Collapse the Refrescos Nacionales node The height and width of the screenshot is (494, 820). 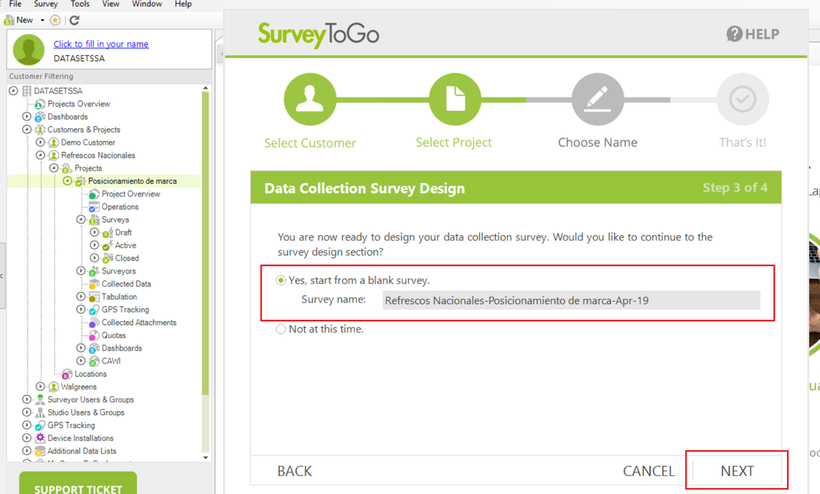40,155
